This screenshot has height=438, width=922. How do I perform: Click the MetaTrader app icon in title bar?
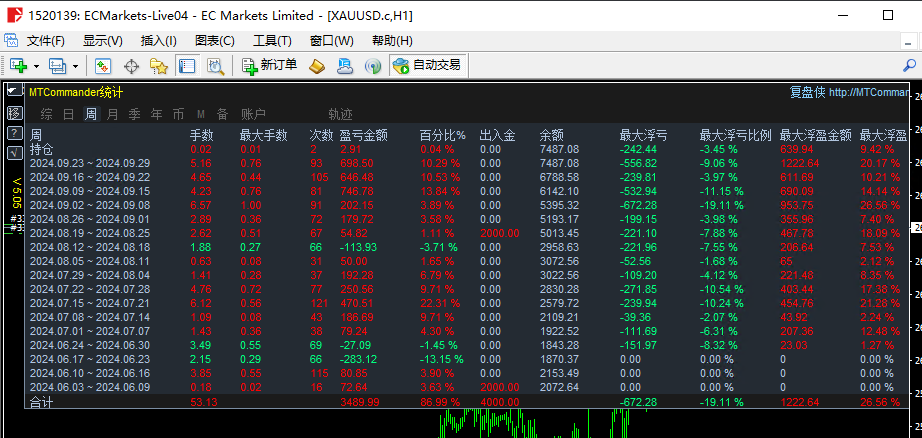coord(15,16)
